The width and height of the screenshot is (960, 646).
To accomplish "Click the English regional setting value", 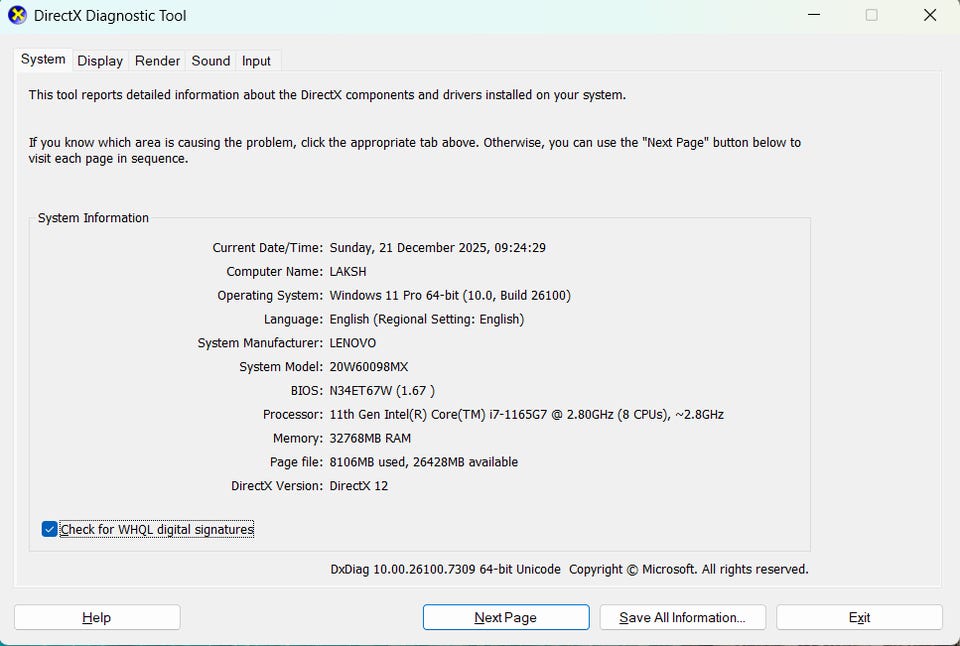I will 427,319.
